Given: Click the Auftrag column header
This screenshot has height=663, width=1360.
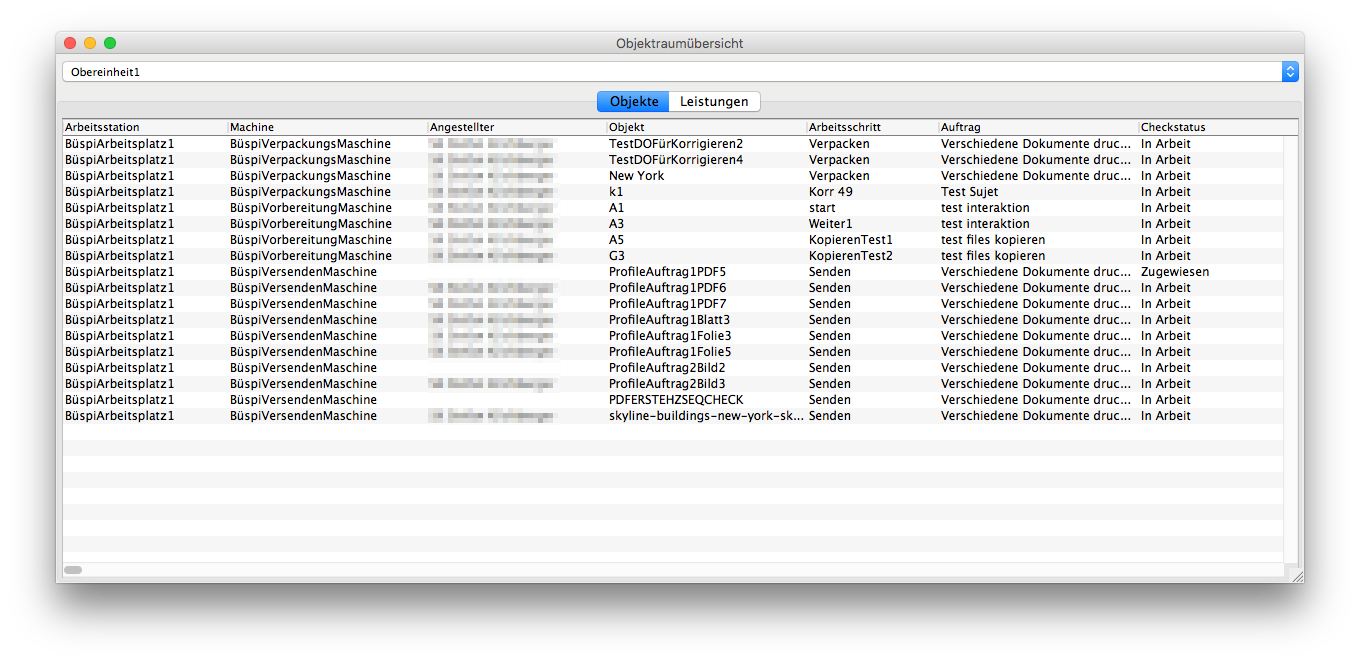Looking at the screenshot, I should pyautogui.click(x=1038, y=127).
